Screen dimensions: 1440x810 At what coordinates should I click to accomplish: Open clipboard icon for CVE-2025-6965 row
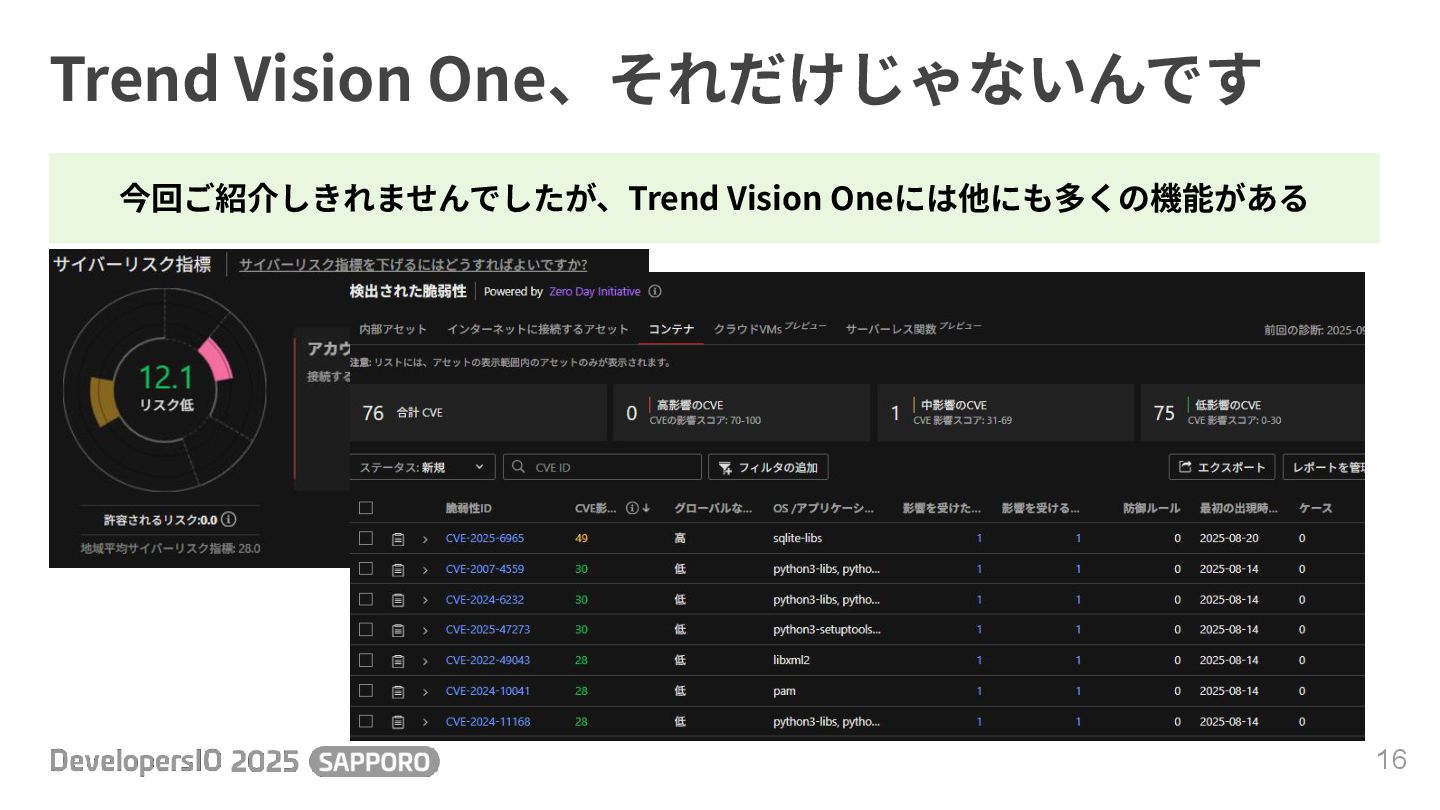pos(398,539)
